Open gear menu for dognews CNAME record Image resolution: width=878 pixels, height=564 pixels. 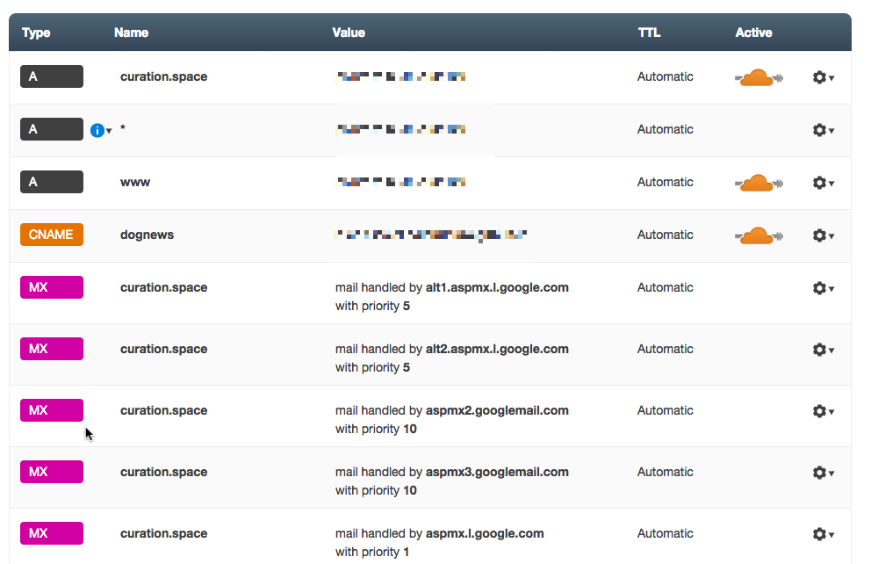click(823, 235)
